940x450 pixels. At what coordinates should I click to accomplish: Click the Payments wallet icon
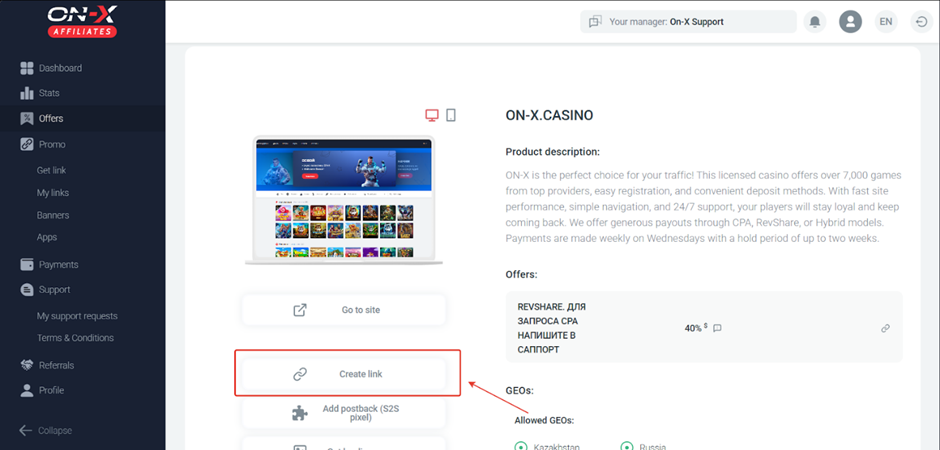point(26,264)
